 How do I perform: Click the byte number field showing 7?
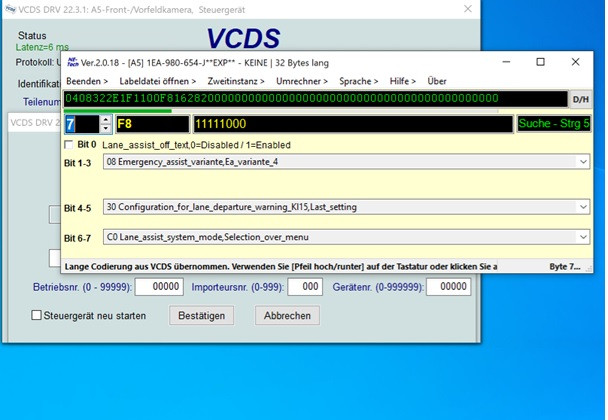click(x=82, y=124)
